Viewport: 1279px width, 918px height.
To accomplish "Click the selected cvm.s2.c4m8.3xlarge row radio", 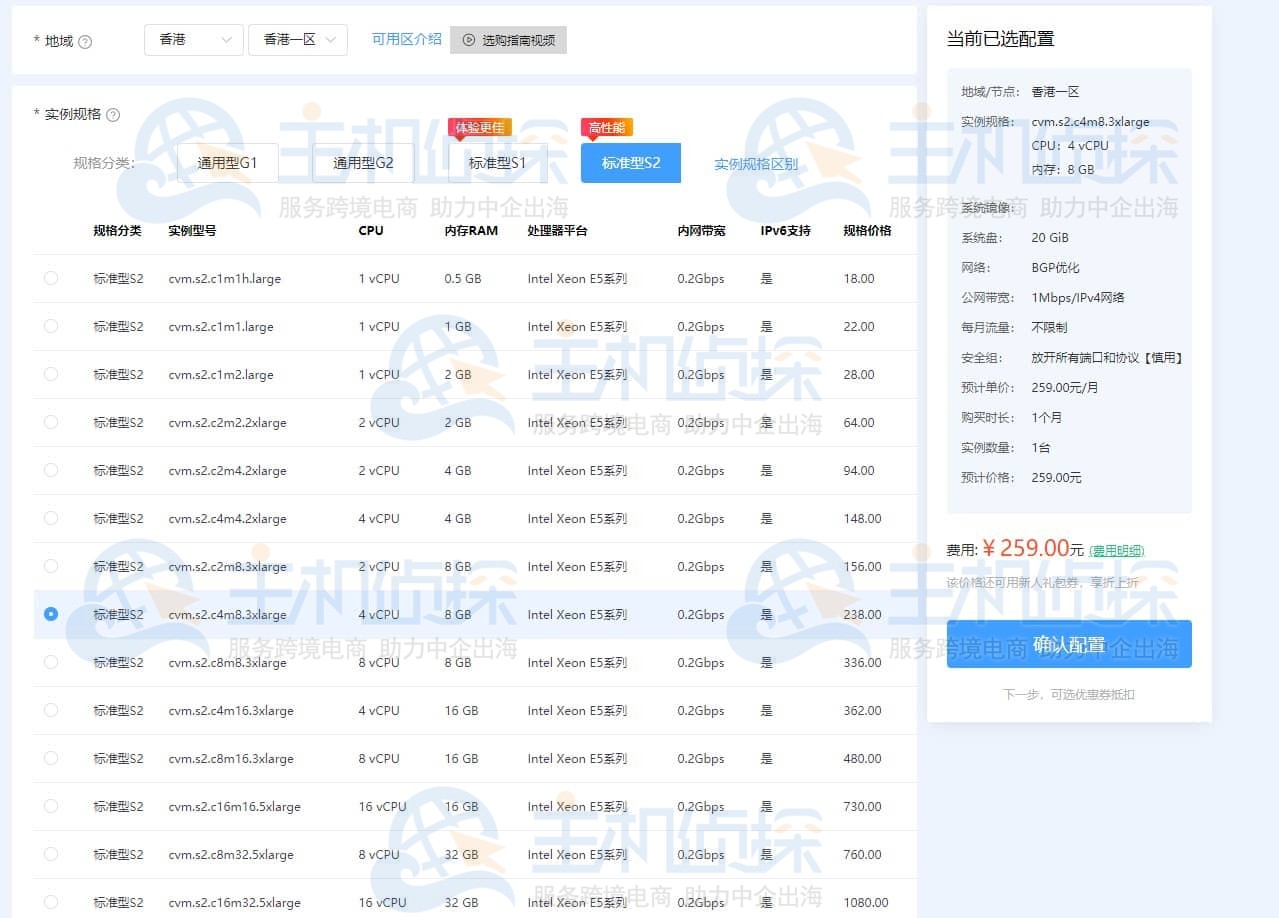I will tap(51, 614).
